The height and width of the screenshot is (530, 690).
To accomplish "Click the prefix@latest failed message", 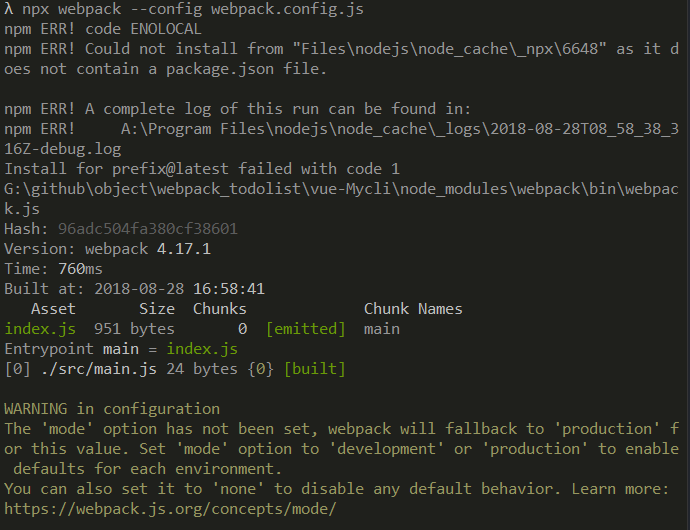I will (x=202, y=169).
